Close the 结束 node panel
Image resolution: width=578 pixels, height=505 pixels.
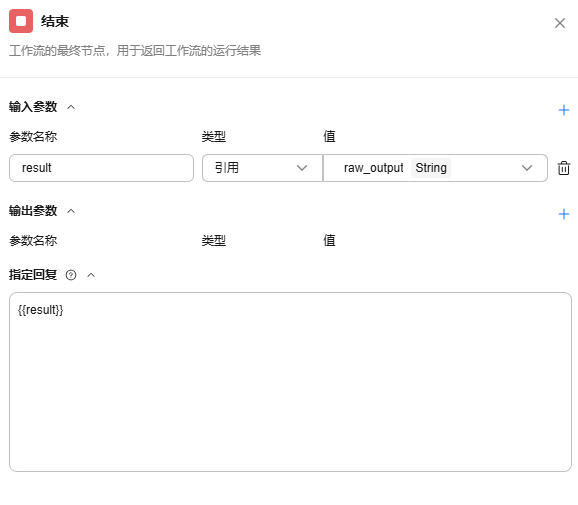click(560, 23)
